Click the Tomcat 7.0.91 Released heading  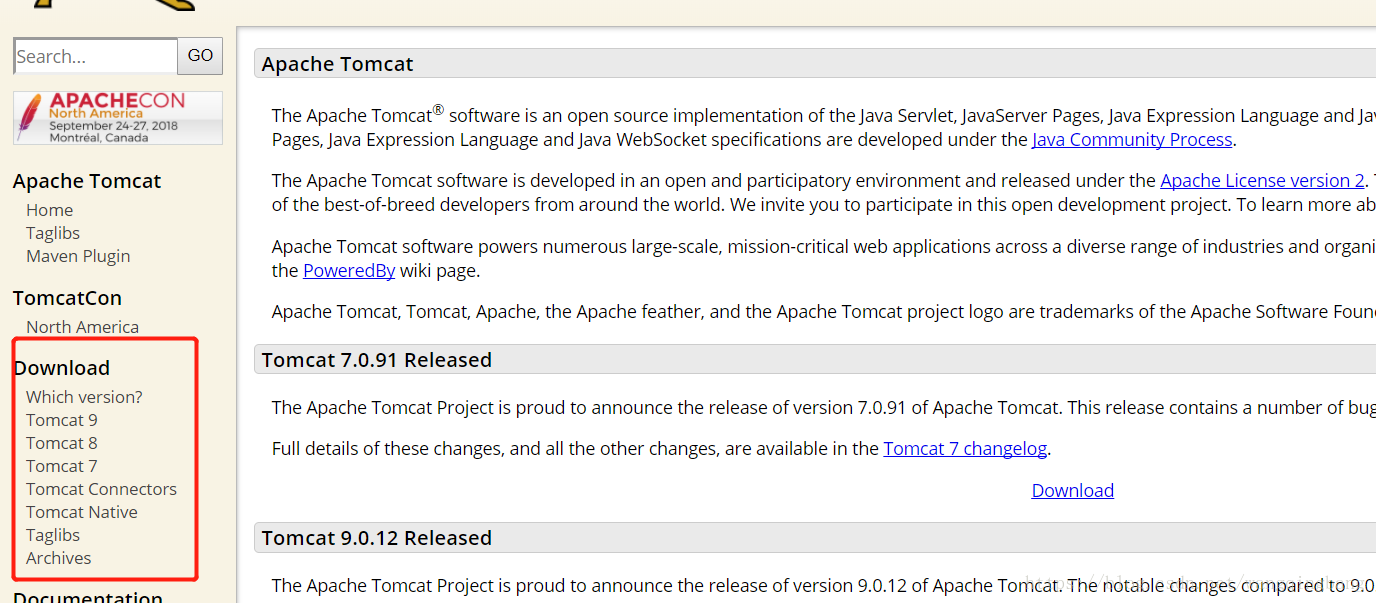[377, 360]
